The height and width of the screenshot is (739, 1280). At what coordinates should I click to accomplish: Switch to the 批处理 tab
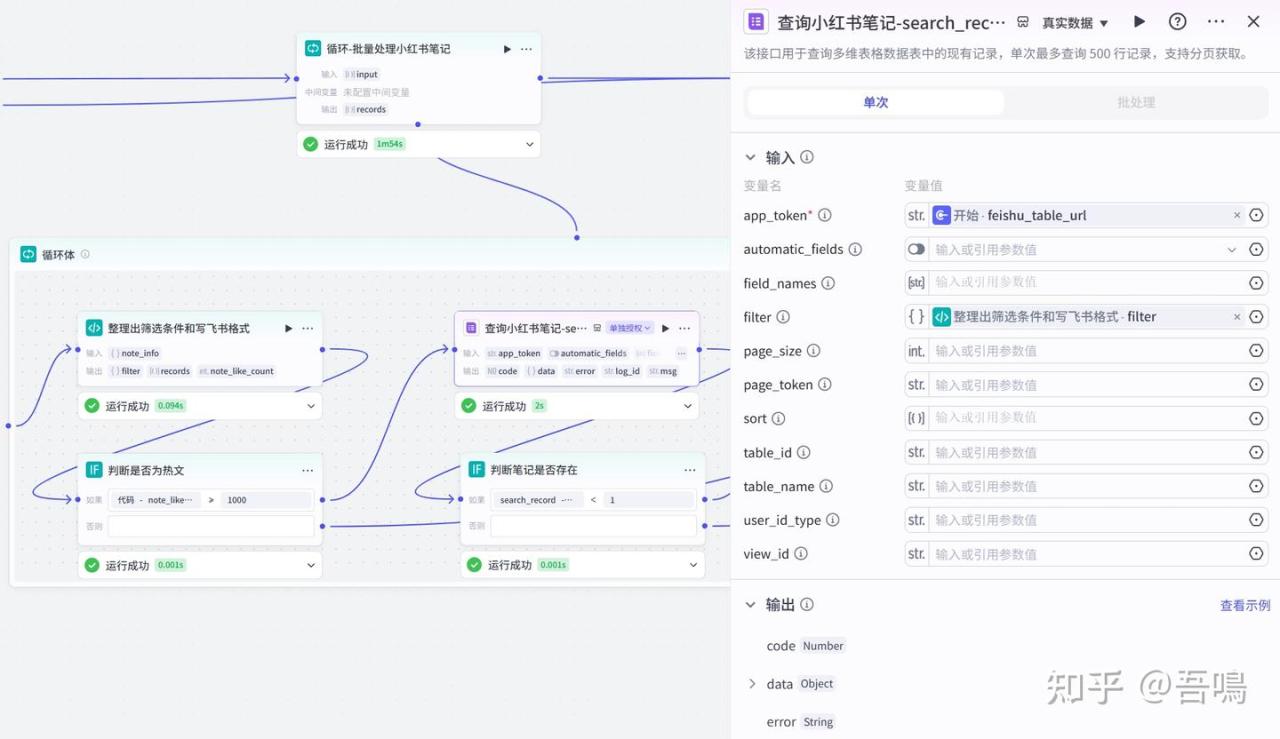coord(1135,102)
